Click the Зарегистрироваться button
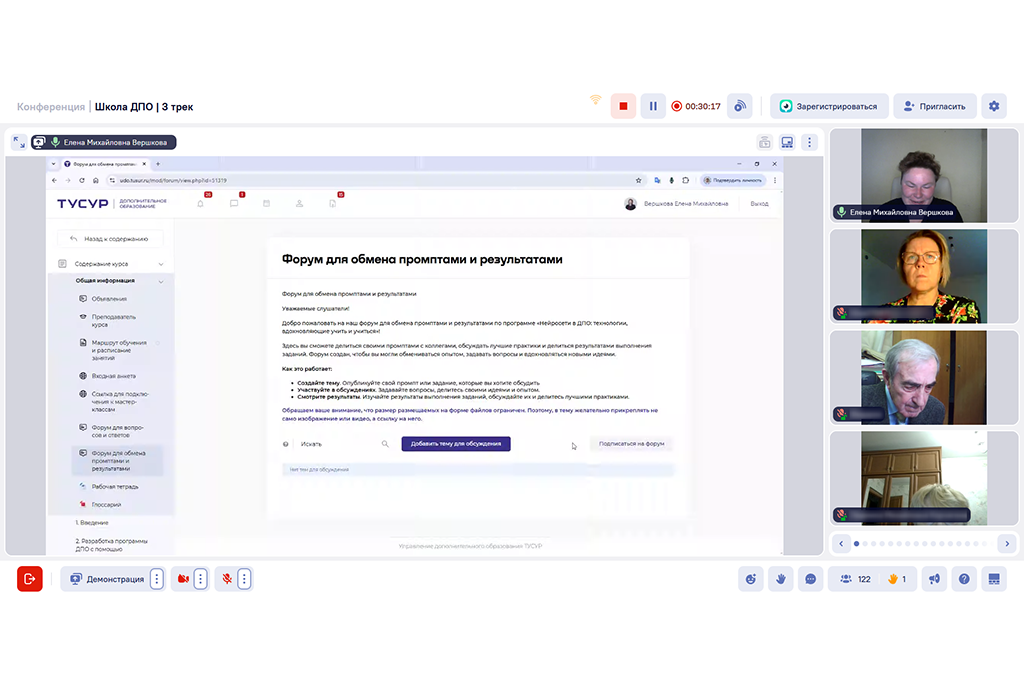The width and height of the screenshot is (1024, 686). click(x=828, y=106)
